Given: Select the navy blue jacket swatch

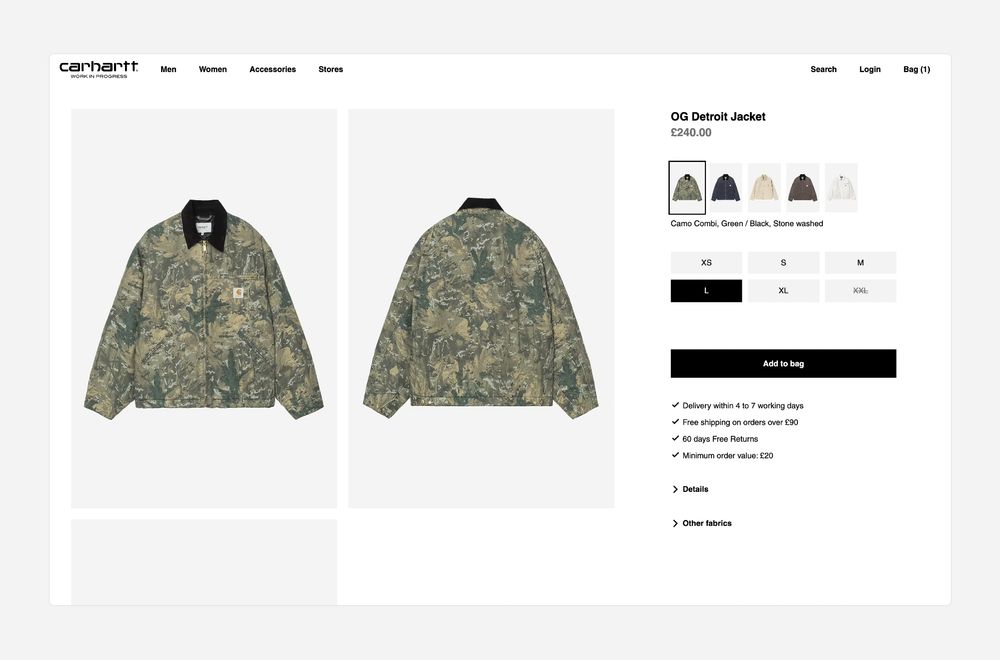Looking at the screenshot, I should click(726, 187).
